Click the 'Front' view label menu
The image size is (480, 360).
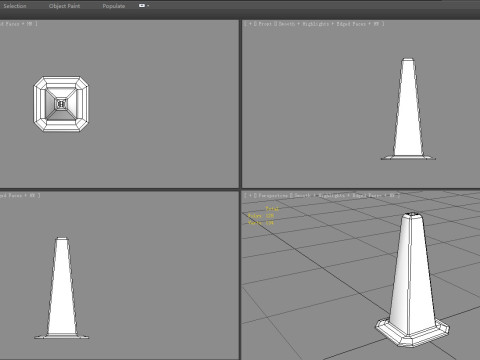[x=265, y=24]
